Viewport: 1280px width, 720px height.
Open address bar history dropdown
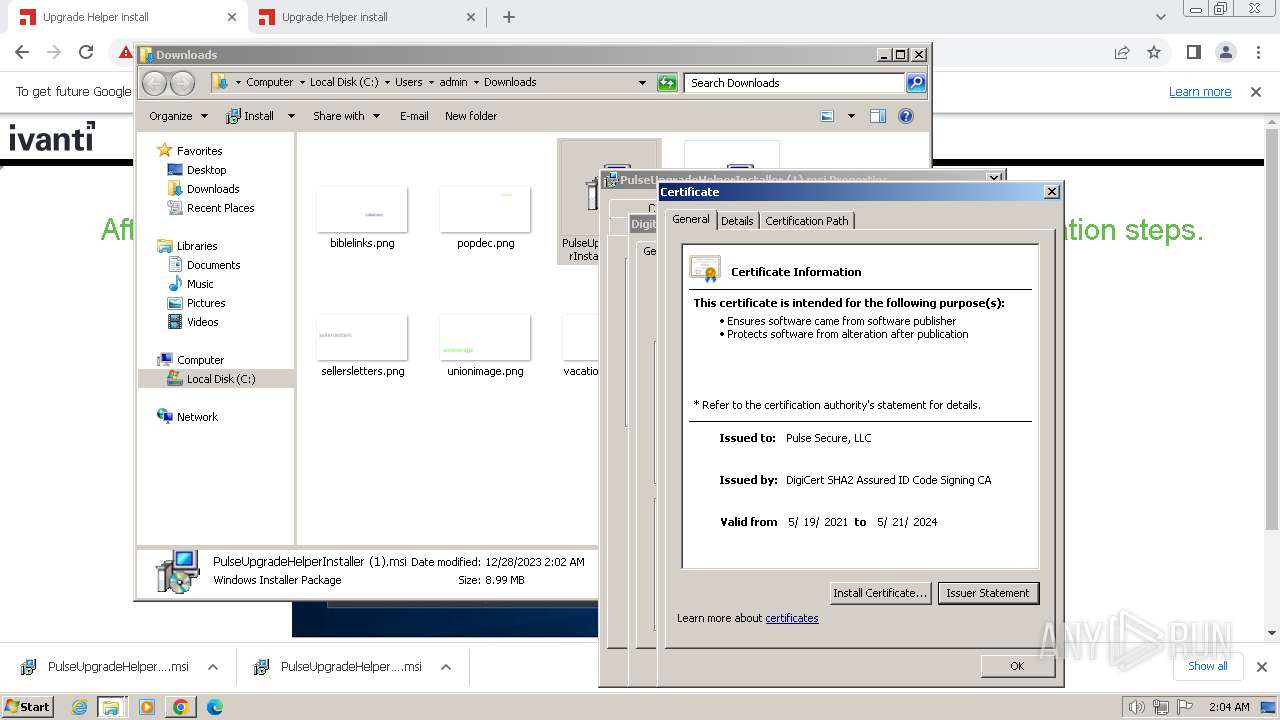(x=642, y=83)
